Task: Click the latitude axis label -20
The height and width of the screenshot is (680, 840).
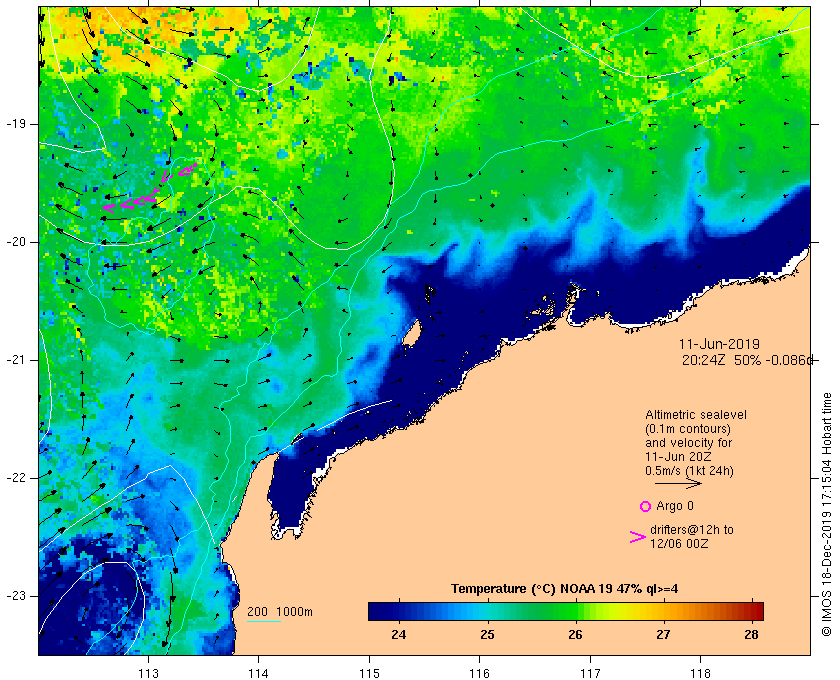Action: (16, 242)
